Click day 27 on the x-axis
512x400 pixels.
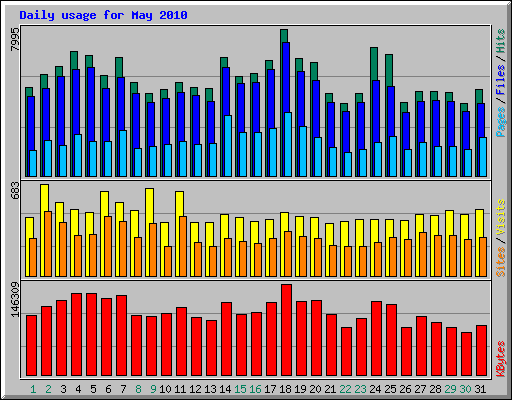coord(420,389)
